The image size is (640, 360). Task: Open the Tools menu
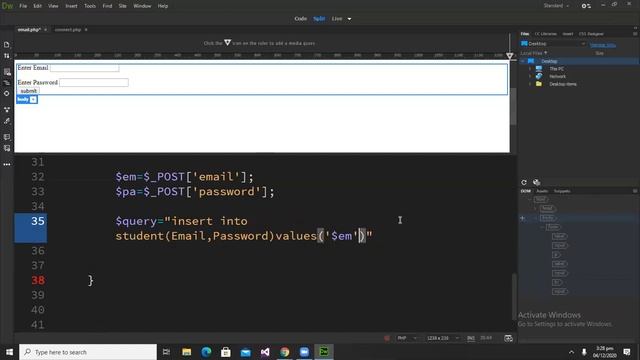(x=90, y=6)
